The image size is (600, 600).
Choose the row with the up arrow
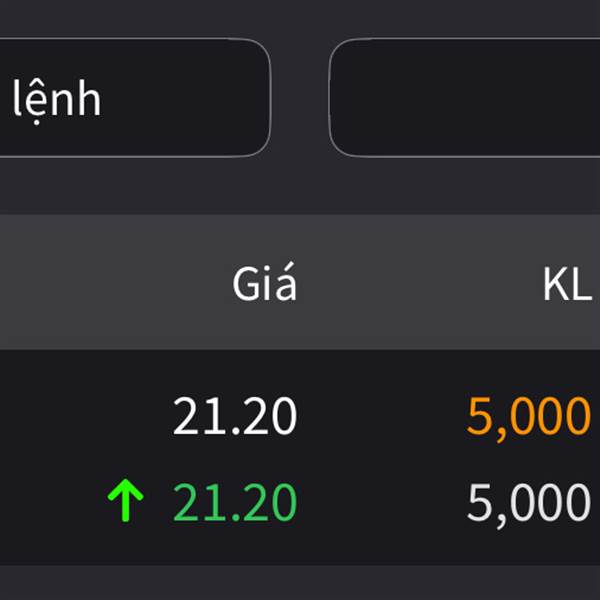click(300, 502)
